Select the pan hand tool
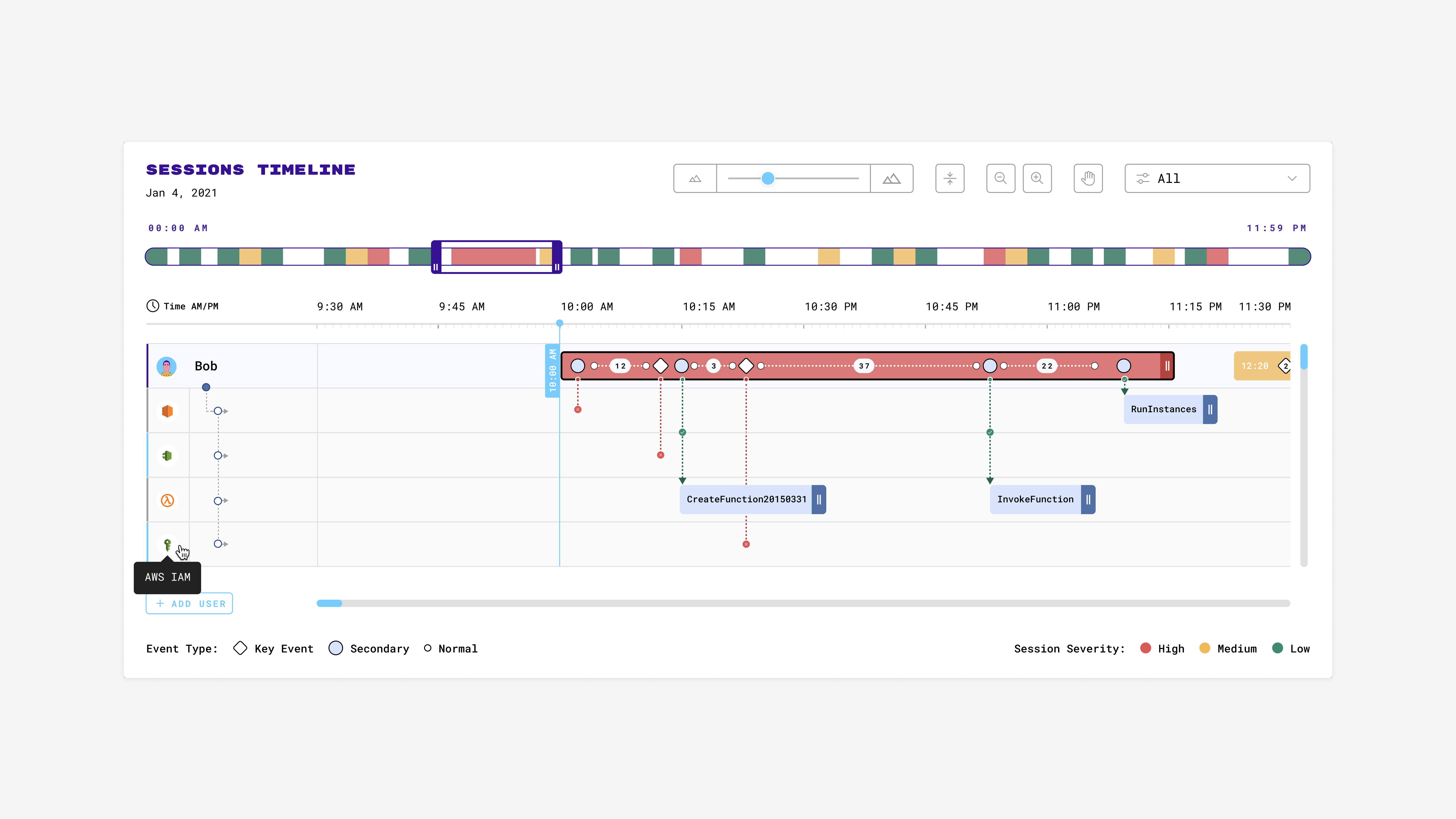This screenshot has width=1456, height=819. (1088, 178)
